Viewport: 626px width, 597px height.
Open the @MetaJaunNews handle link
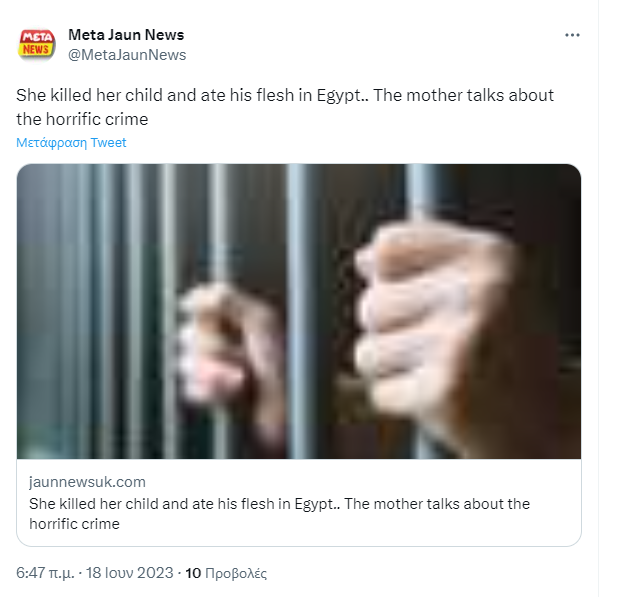[127, 55]
